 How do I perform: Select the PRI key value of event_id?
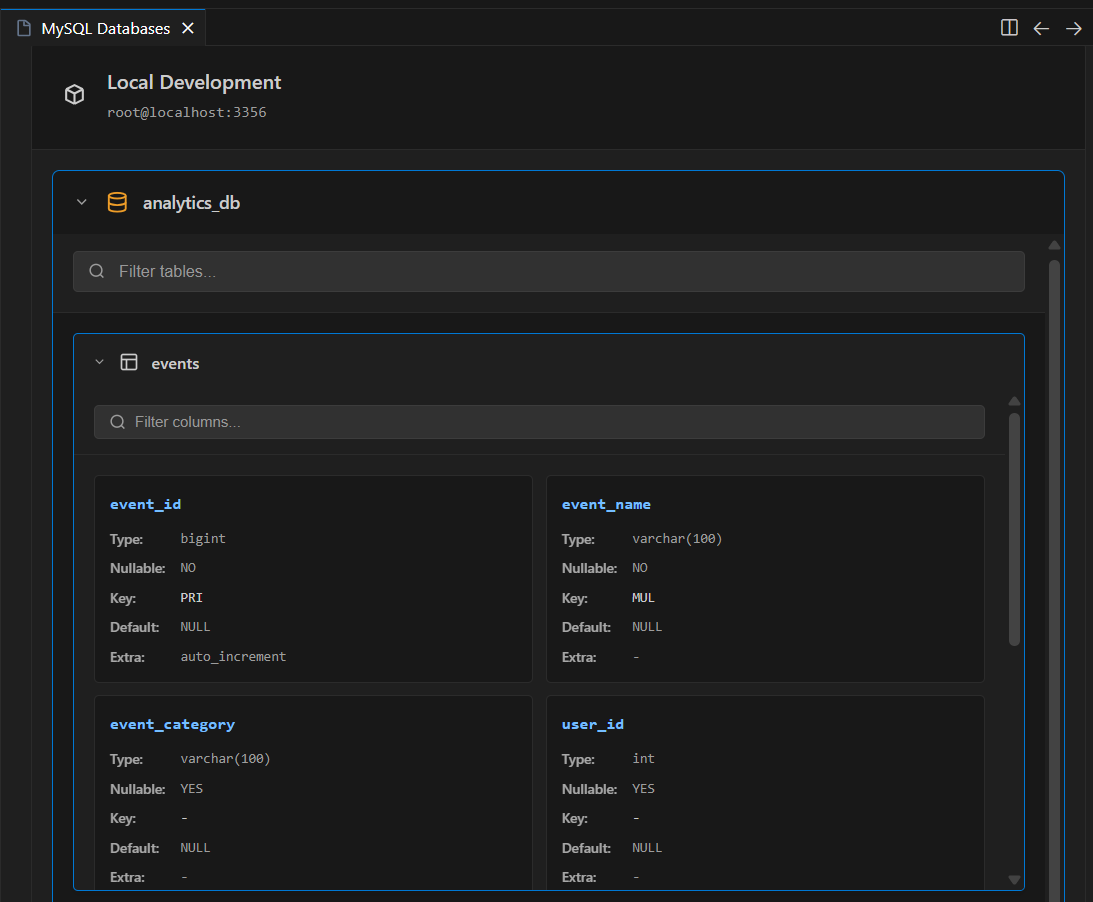pyautogui.click(x=191, y=598)
